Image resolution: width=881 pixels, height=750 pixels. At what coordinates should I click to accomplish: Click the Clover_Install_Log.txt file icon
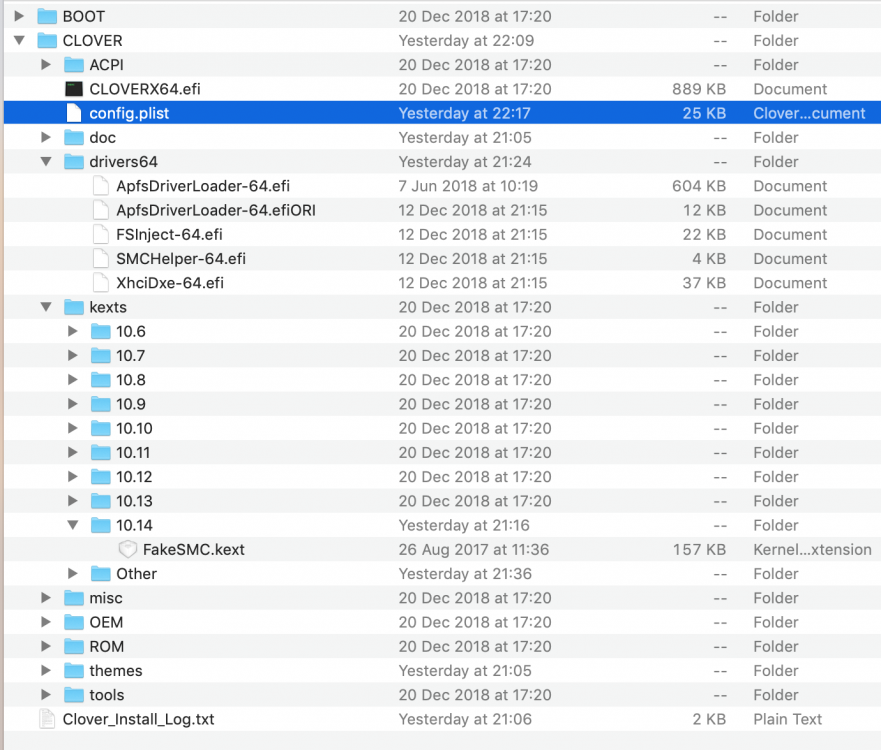pos(47,719)
